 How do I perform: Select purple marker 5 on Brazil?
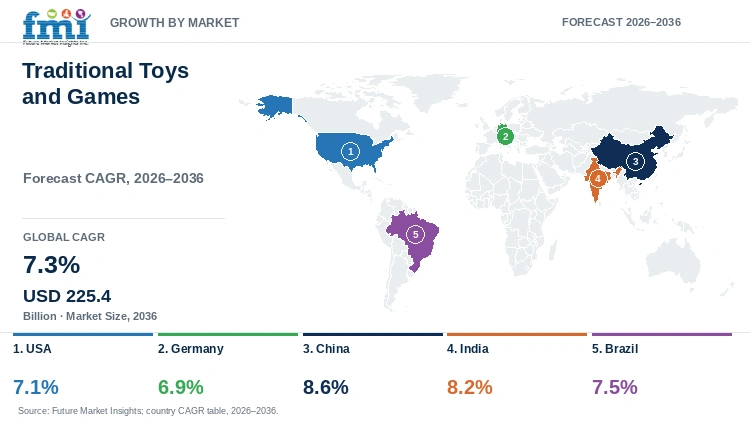415,234
